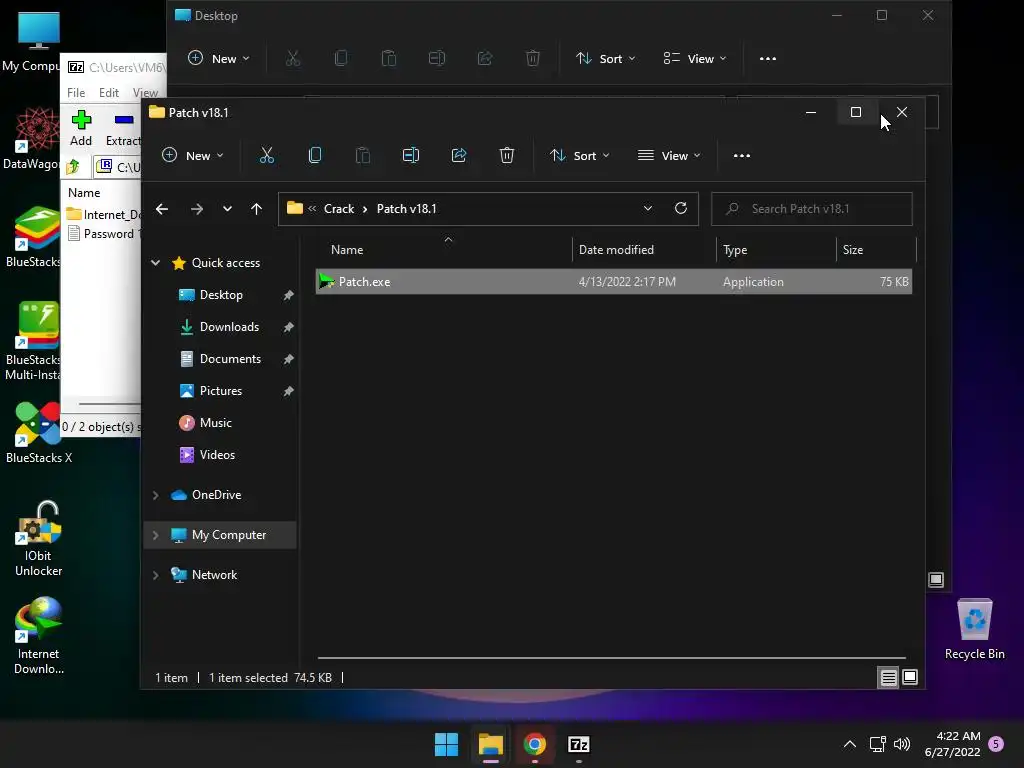Image resolution: width=1024 pixels, height=768 pixels.
Task: Open Sort dropdown in Patch v18.1 window
Action: pyautogui.click(x=579, y=155)
